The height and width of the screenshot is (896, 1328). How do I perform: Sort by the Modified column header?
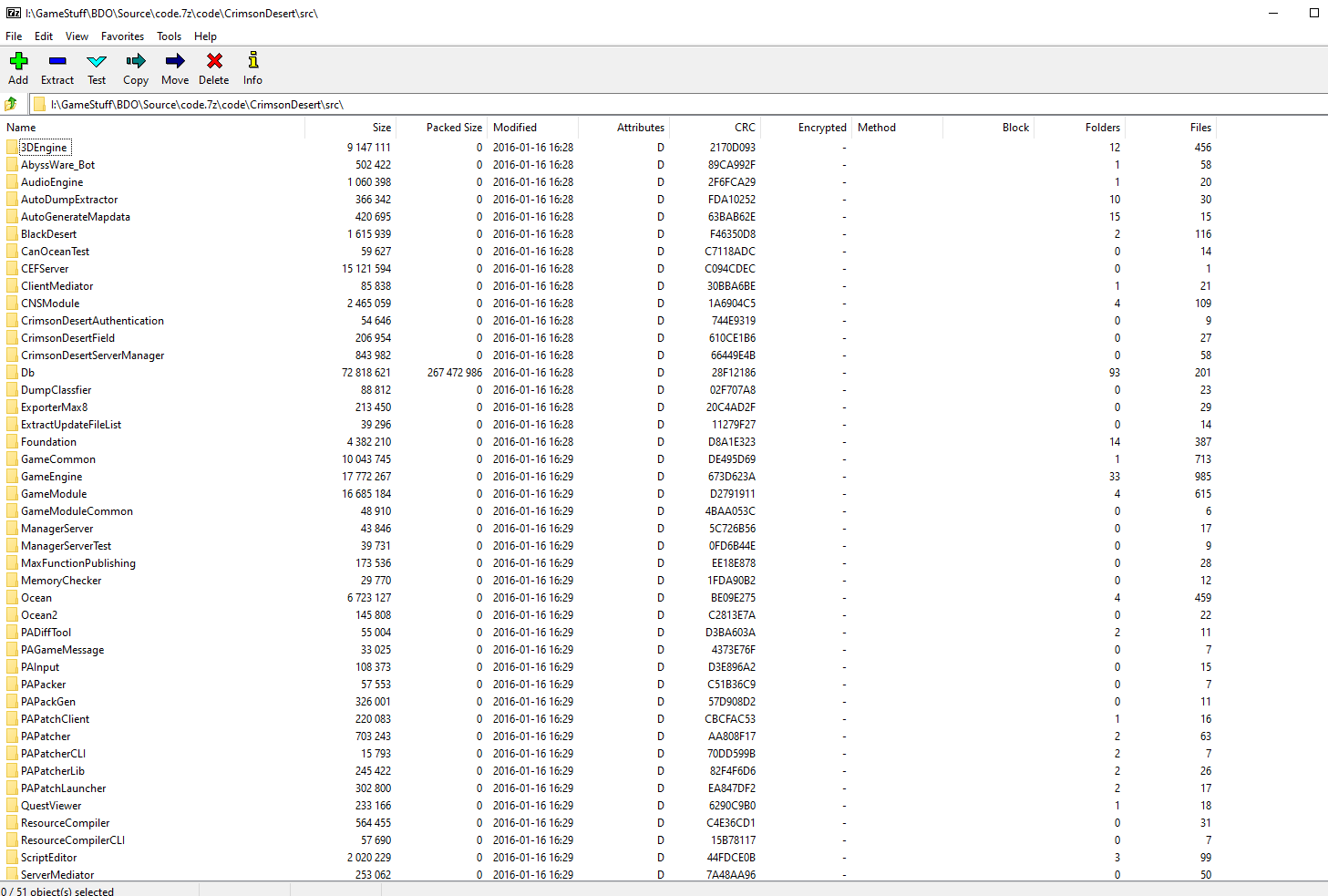click(x=533, y=128)
